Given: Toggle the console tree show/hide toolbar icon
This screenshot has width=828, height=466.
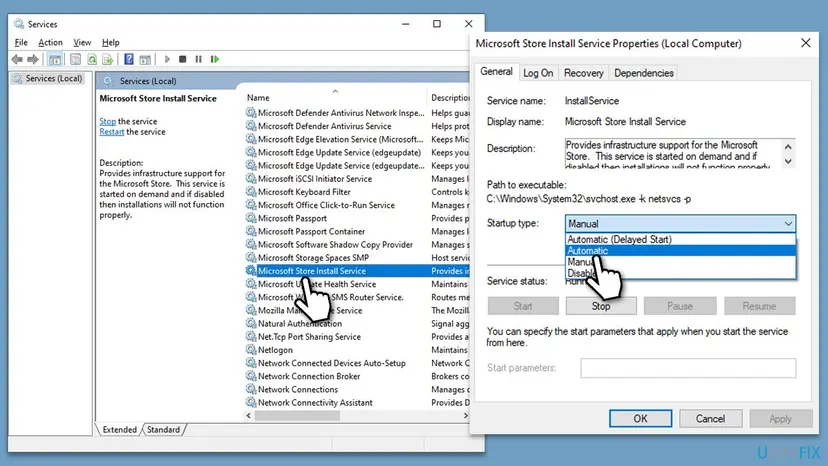Looking at the screenshot, I should click(54, 59).
